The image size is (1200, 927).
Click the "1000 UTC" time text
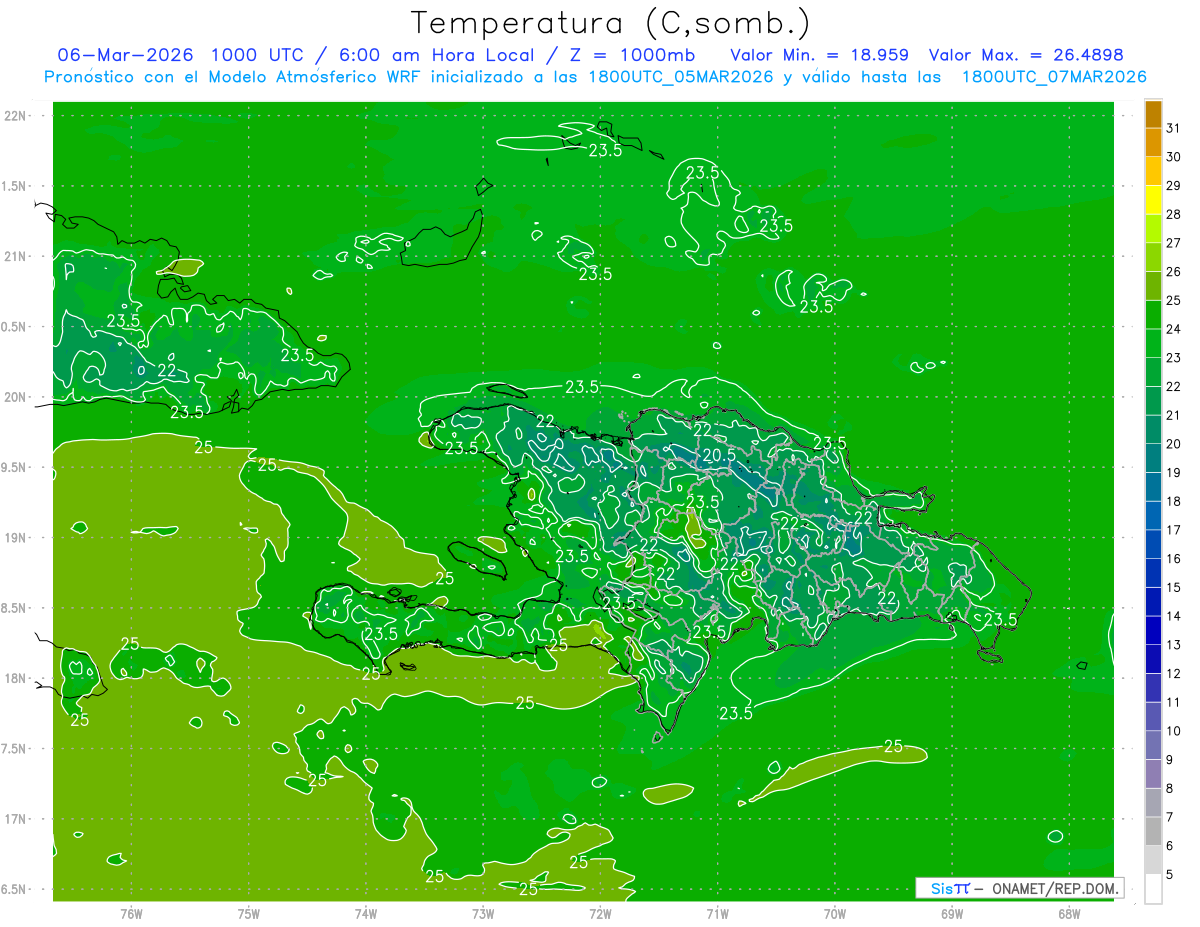click(x=257, y=54)
